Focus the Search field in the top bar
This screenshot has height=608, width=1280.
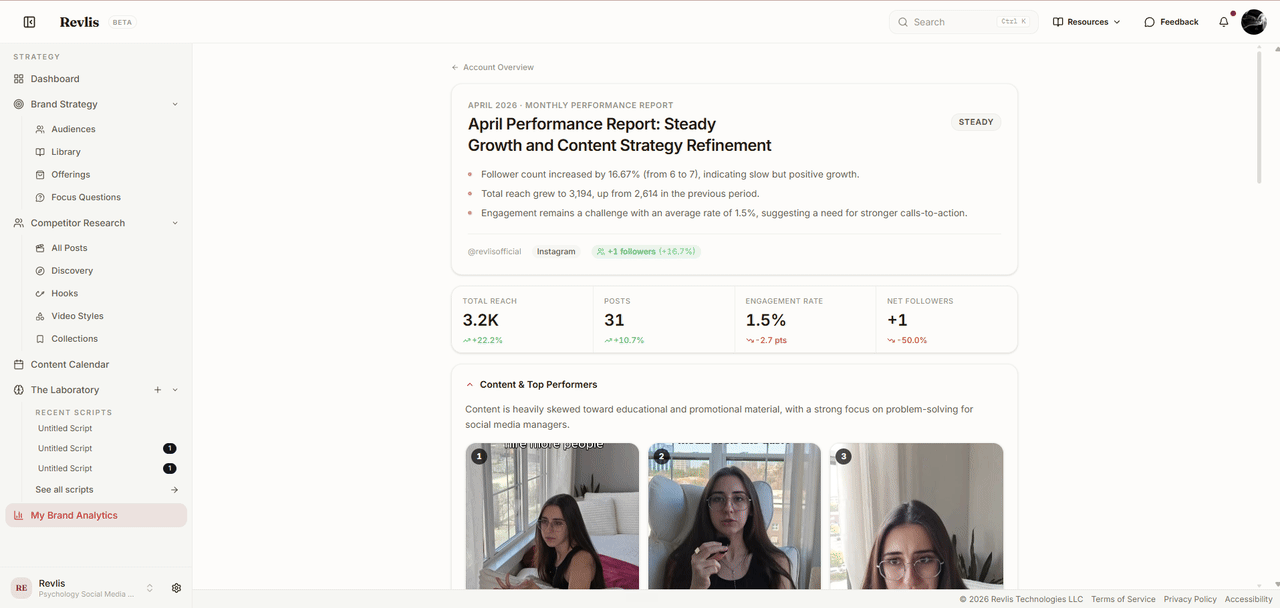point(963,22)
